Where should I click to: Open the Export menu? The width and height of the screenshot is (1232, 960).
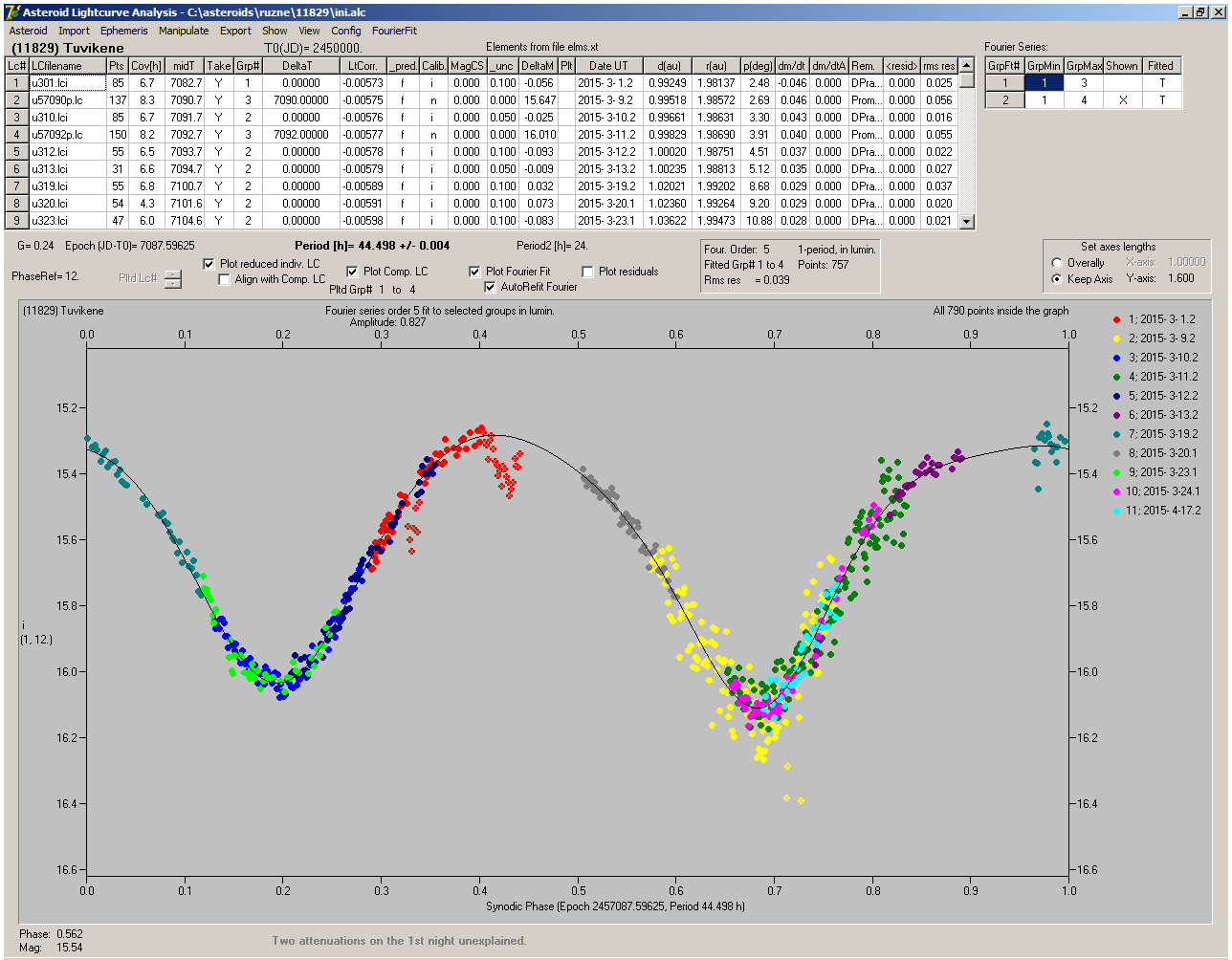[x=235, y=31]
